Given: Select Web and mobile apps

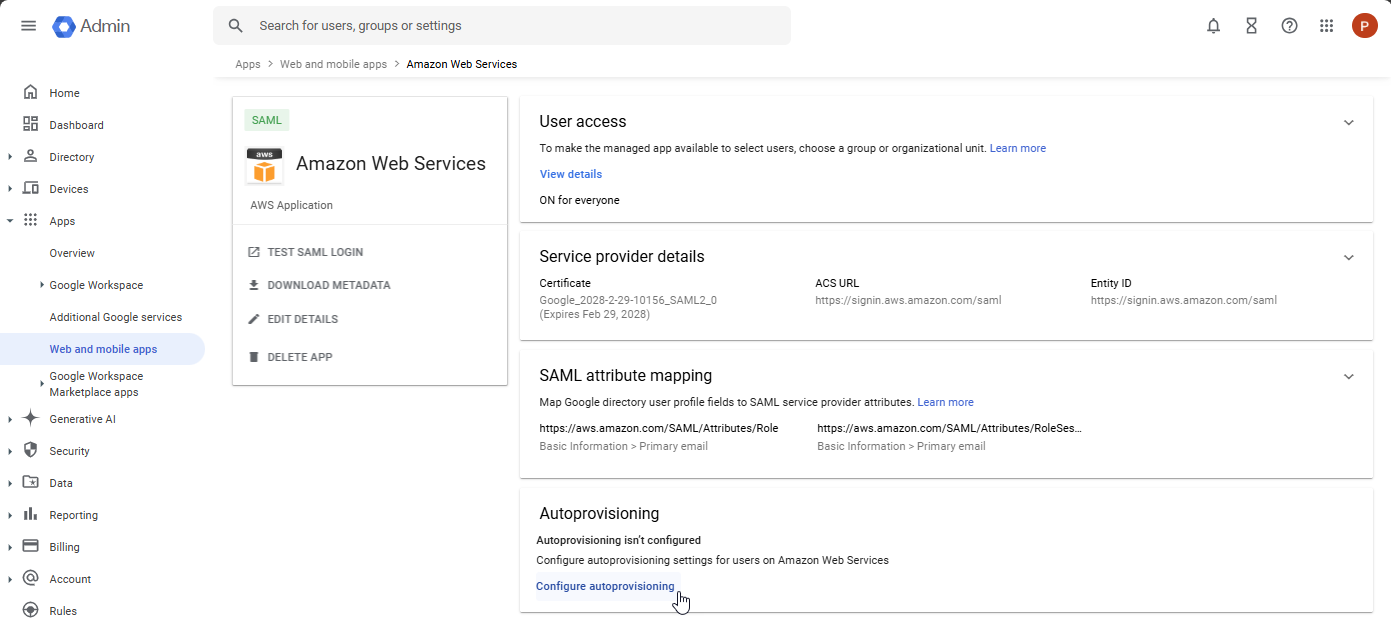Looking at the screenshot, I should coord(103,349).
